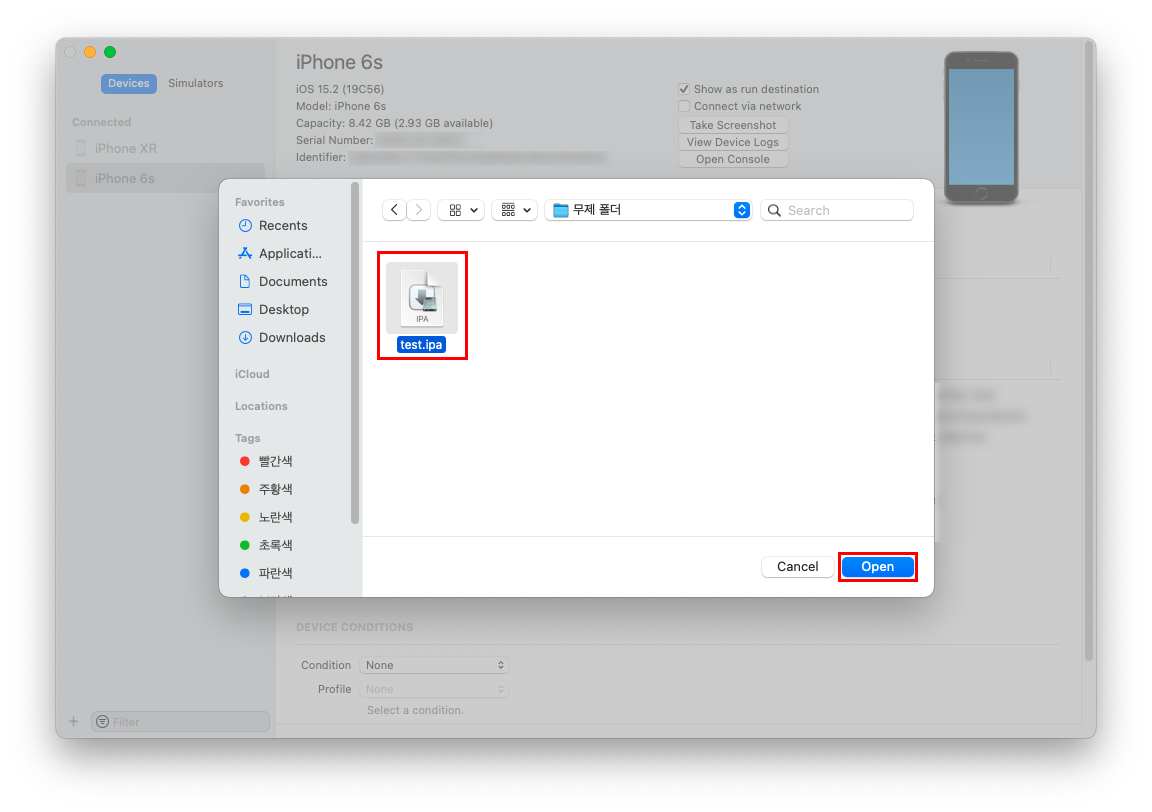Select the test.ipa file icon

[422, 298]
